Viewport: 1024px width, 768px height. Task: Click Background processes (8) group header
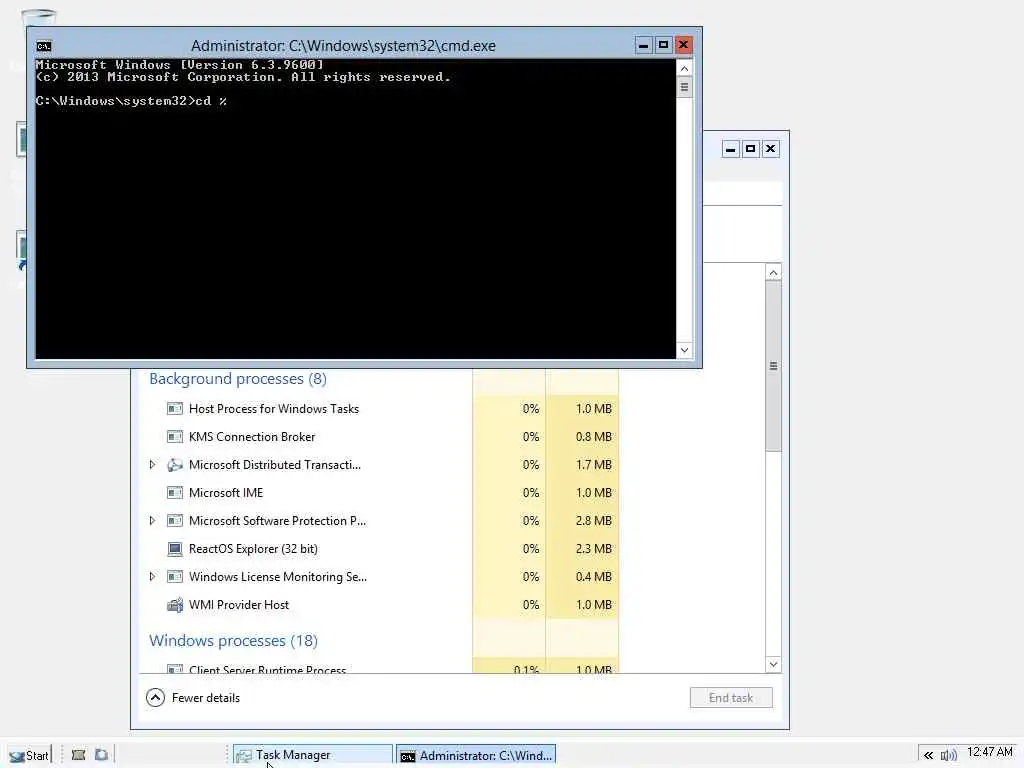pos(238,379)
